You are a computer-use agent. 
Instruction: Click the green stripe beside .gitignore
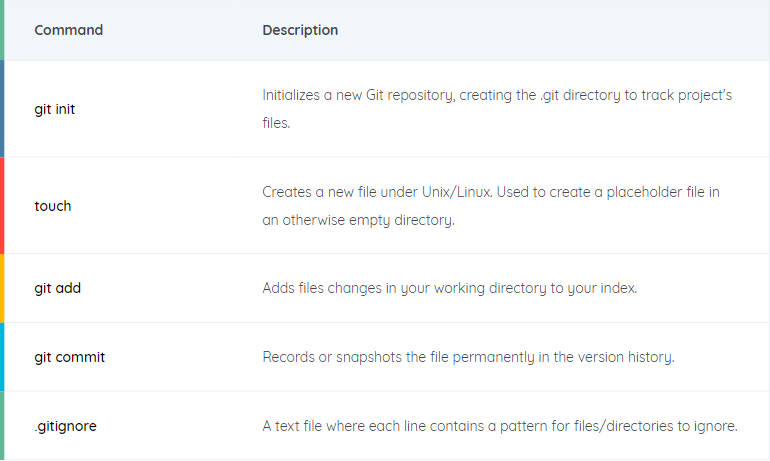click(2, 426)
